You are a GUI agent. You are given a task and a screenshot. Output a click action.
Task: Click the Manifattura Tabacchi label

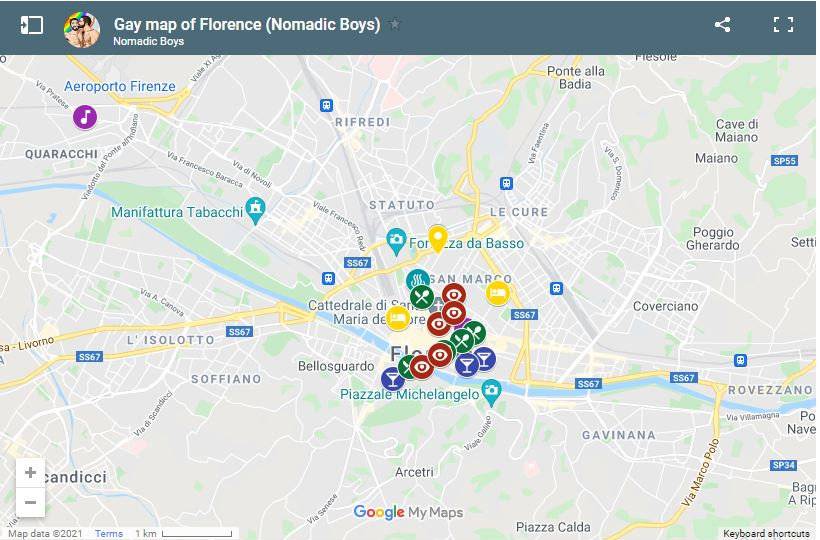pyautogui.click(x=177, y=212)
